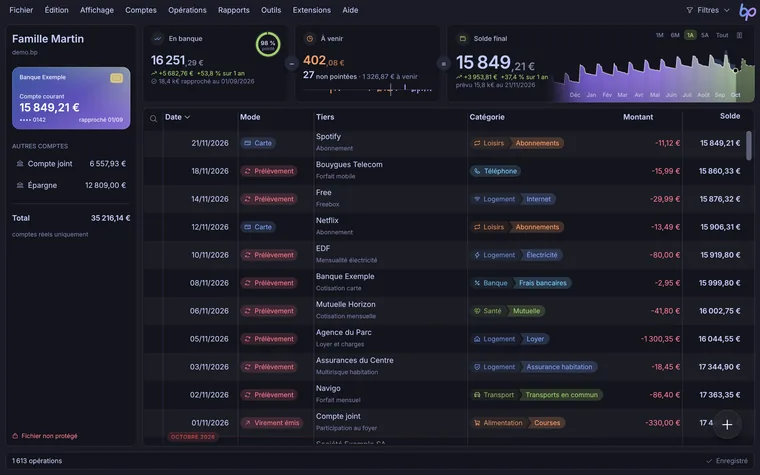Click the Solde final wallet icon
The height and width of the screenshot is (475, 760).
[x=462, y=38]
